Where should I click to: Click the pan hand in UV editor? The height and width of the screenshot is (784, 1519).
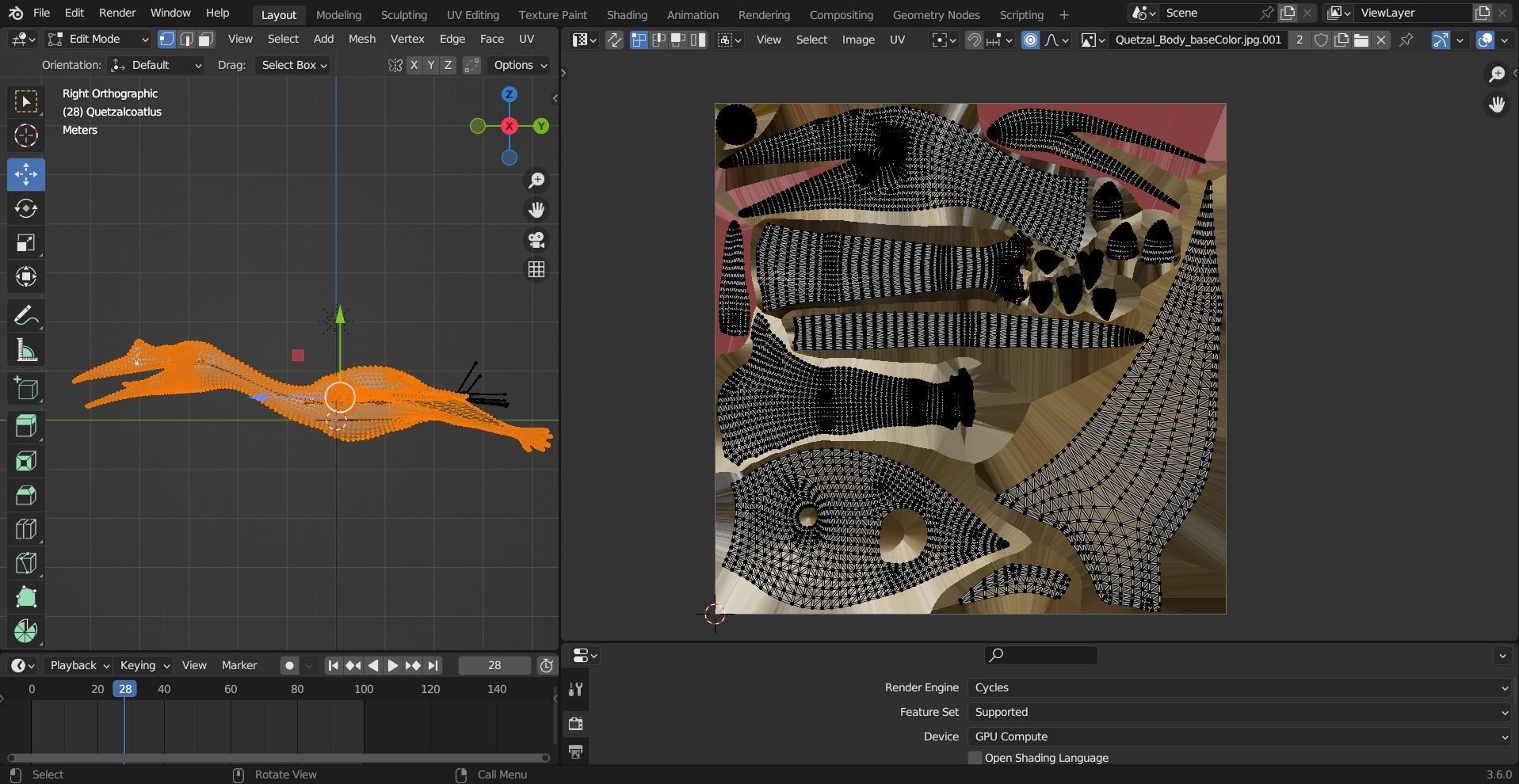click(x=1496, y=105)
